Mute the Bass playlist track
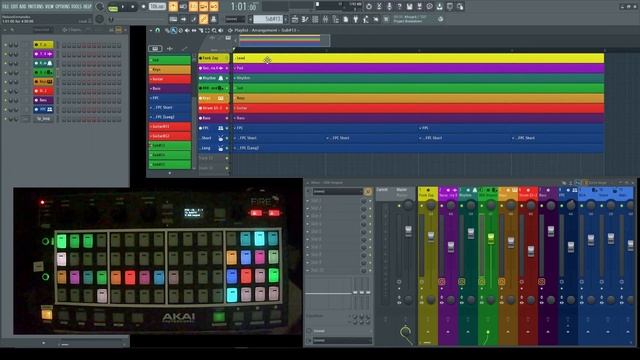Image resolution: width=640 pixels, height=360 pixels. 227,118
